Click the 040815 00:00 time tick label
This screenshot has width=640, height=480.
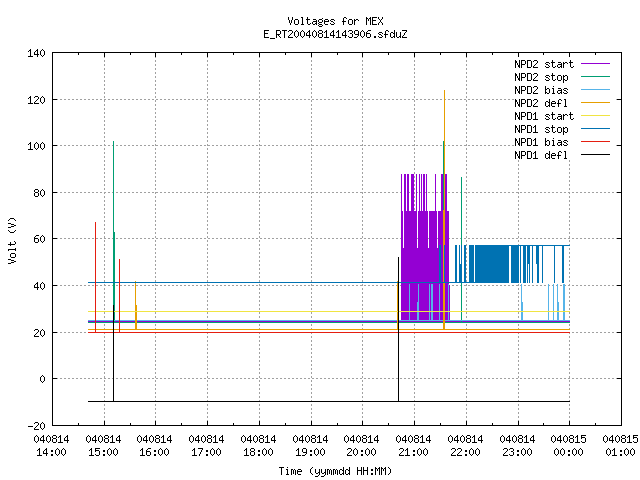569,446
